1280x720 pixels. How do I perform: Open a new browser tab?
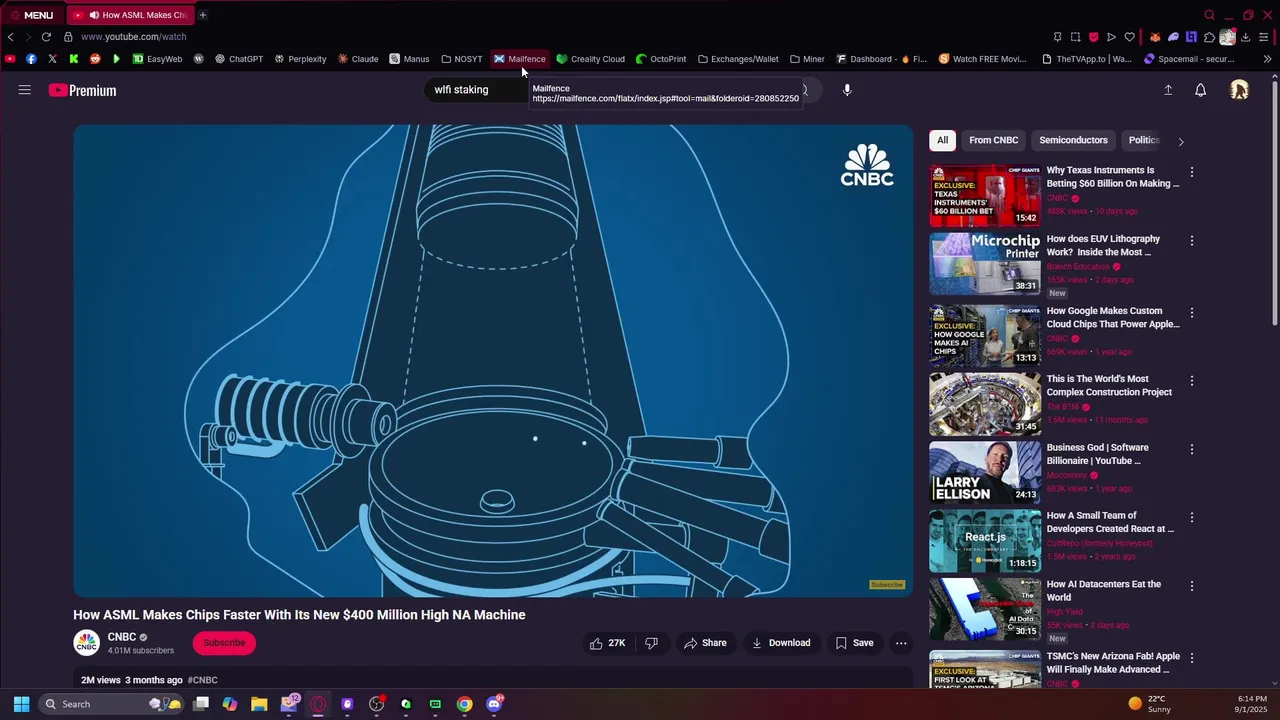(202, 15)
